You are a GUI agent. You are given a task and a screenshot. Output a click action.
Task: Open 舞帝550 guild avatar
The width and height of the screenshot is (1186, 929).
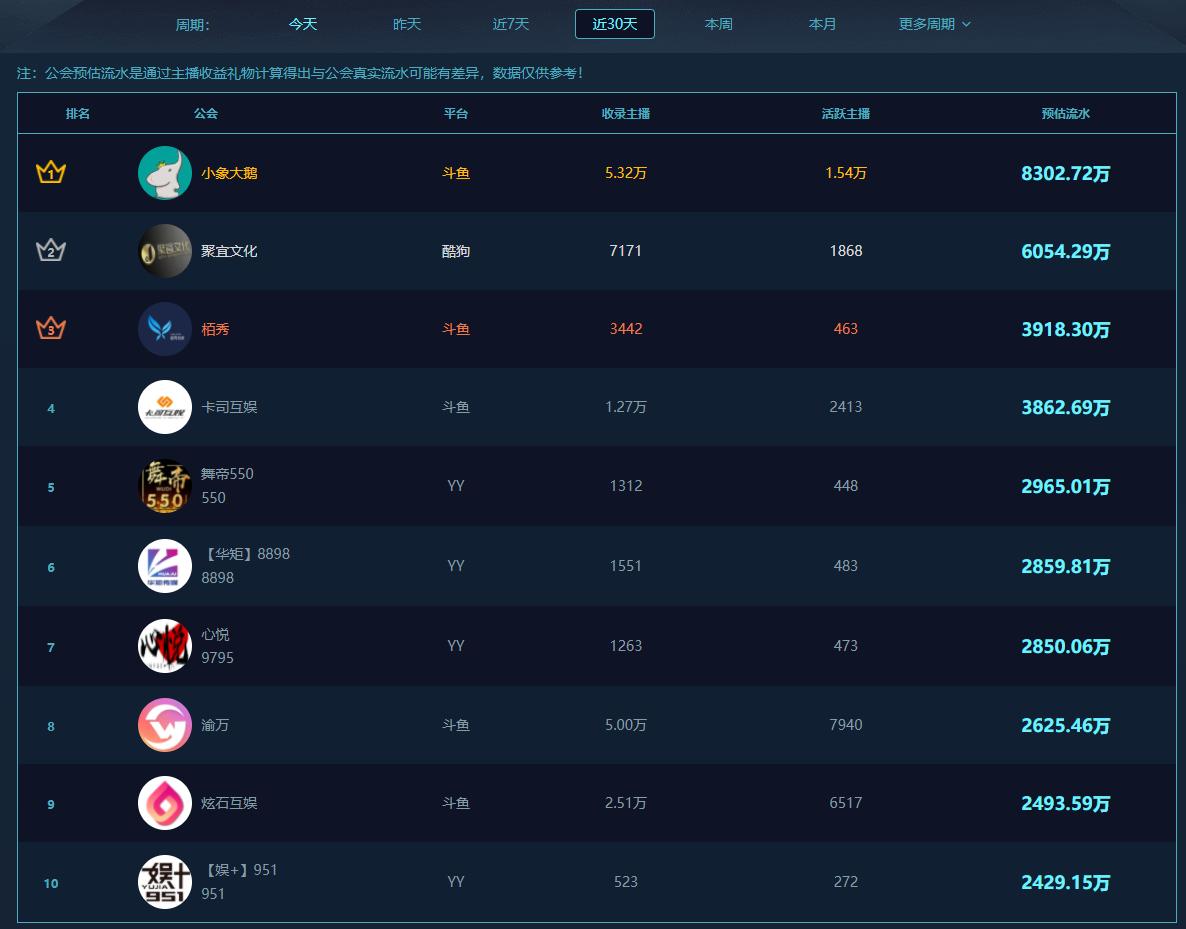click(x=165, y=486)
